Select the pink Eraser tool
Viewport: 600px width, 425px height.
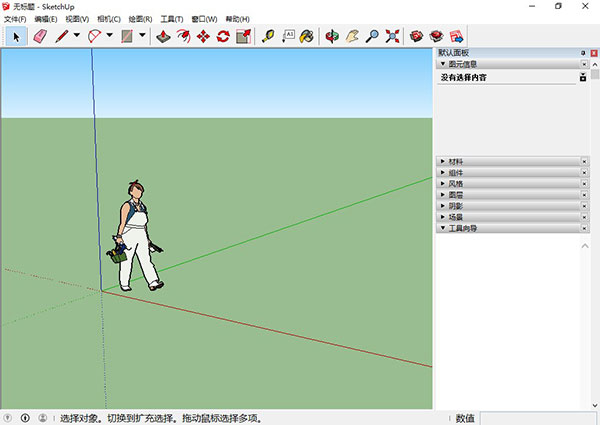click(x=40, y=37)
